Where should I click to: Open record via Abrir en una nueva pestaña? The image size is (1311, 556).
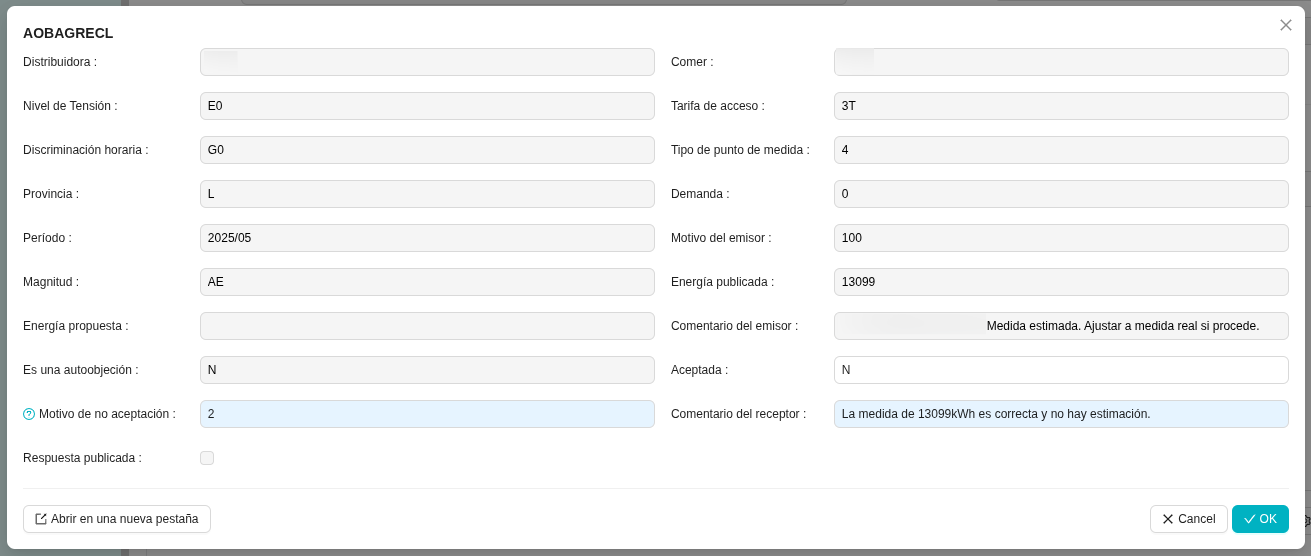coord(117,519)
